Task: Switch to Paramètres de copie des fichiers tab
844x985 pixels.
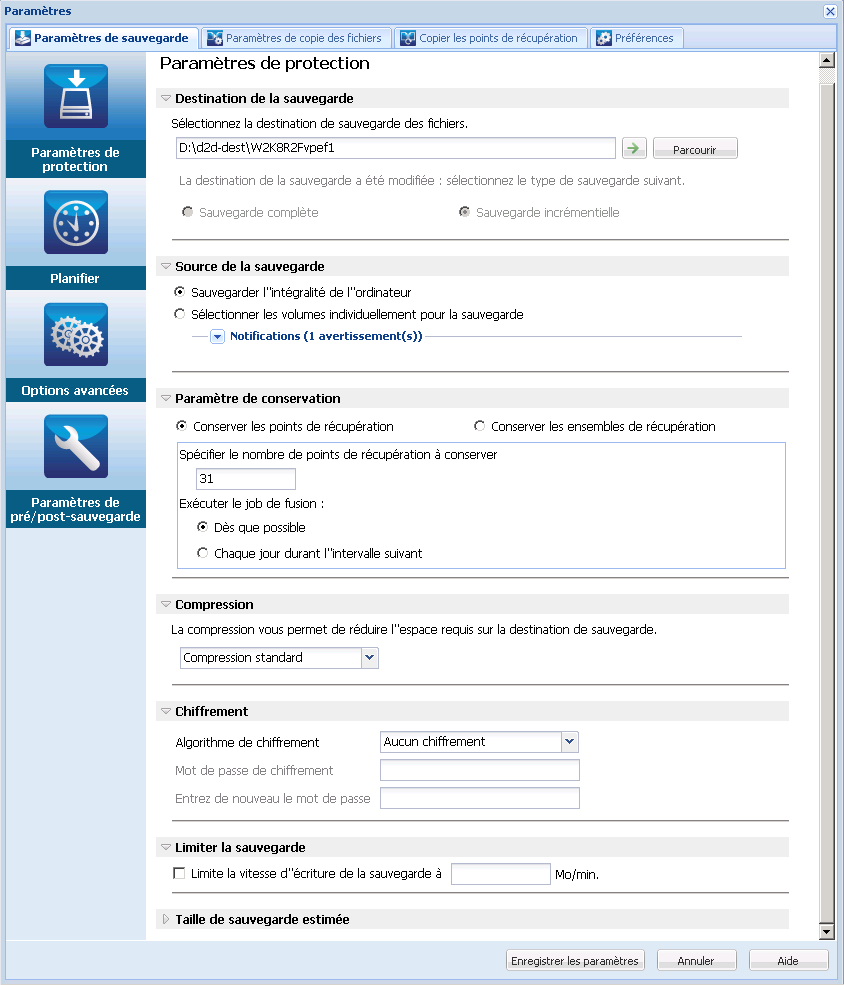Action: (x=294, y=38)
